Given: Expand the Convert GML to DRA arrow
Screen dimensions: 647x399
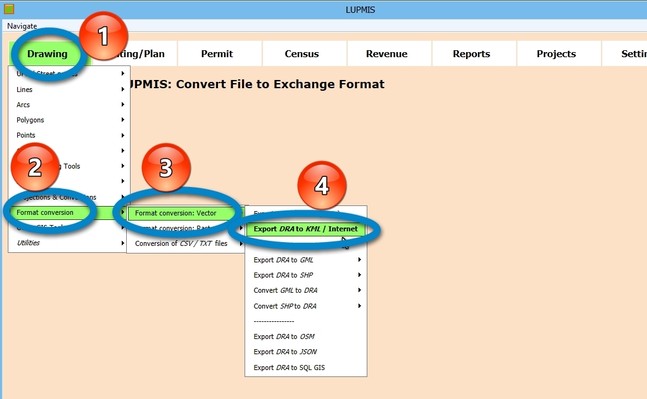Looking at the screenshot, I should 359,290.
